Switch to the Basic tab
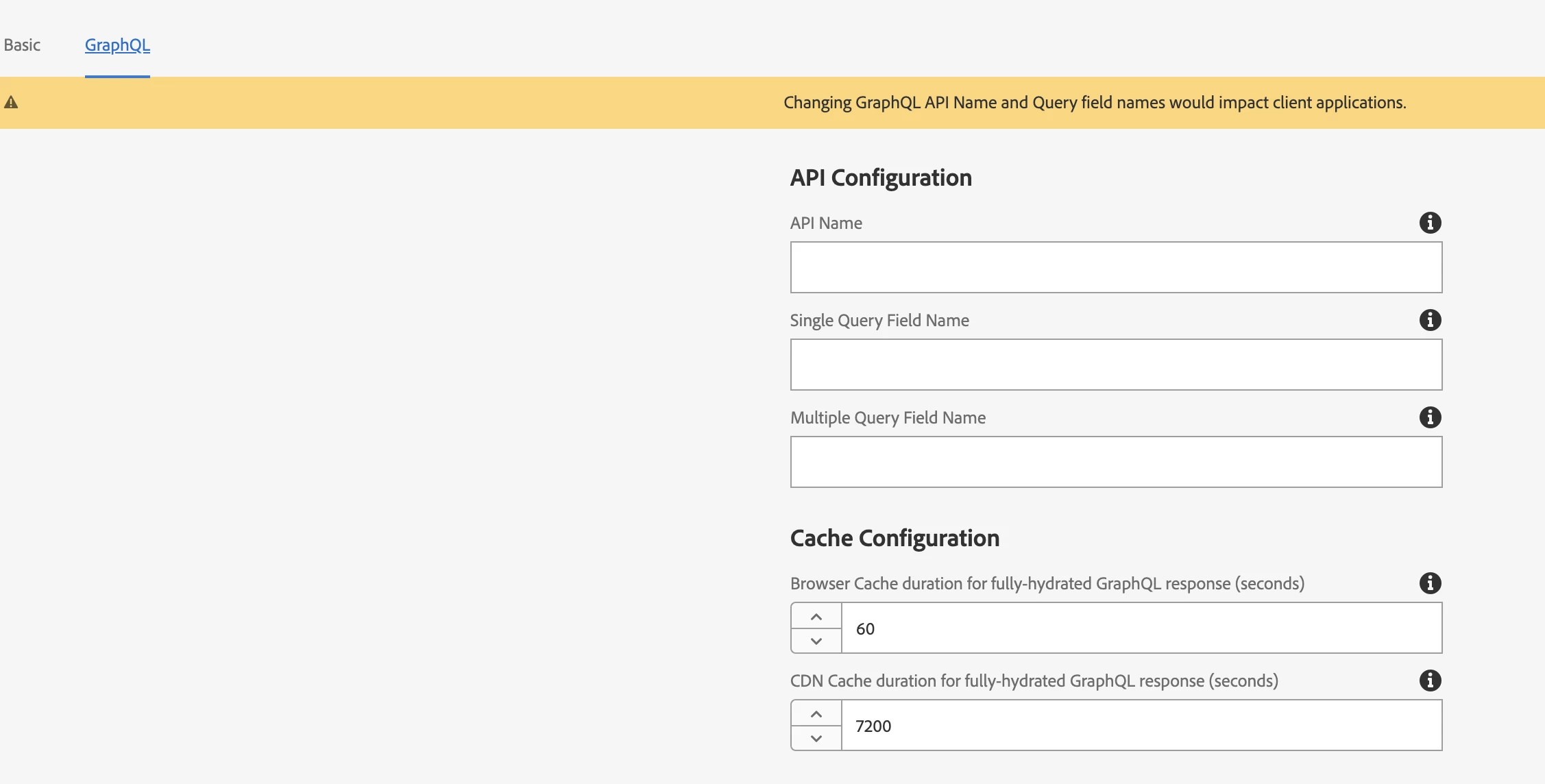Viewport: 1545px width, 784px height. tap(22, 45)
